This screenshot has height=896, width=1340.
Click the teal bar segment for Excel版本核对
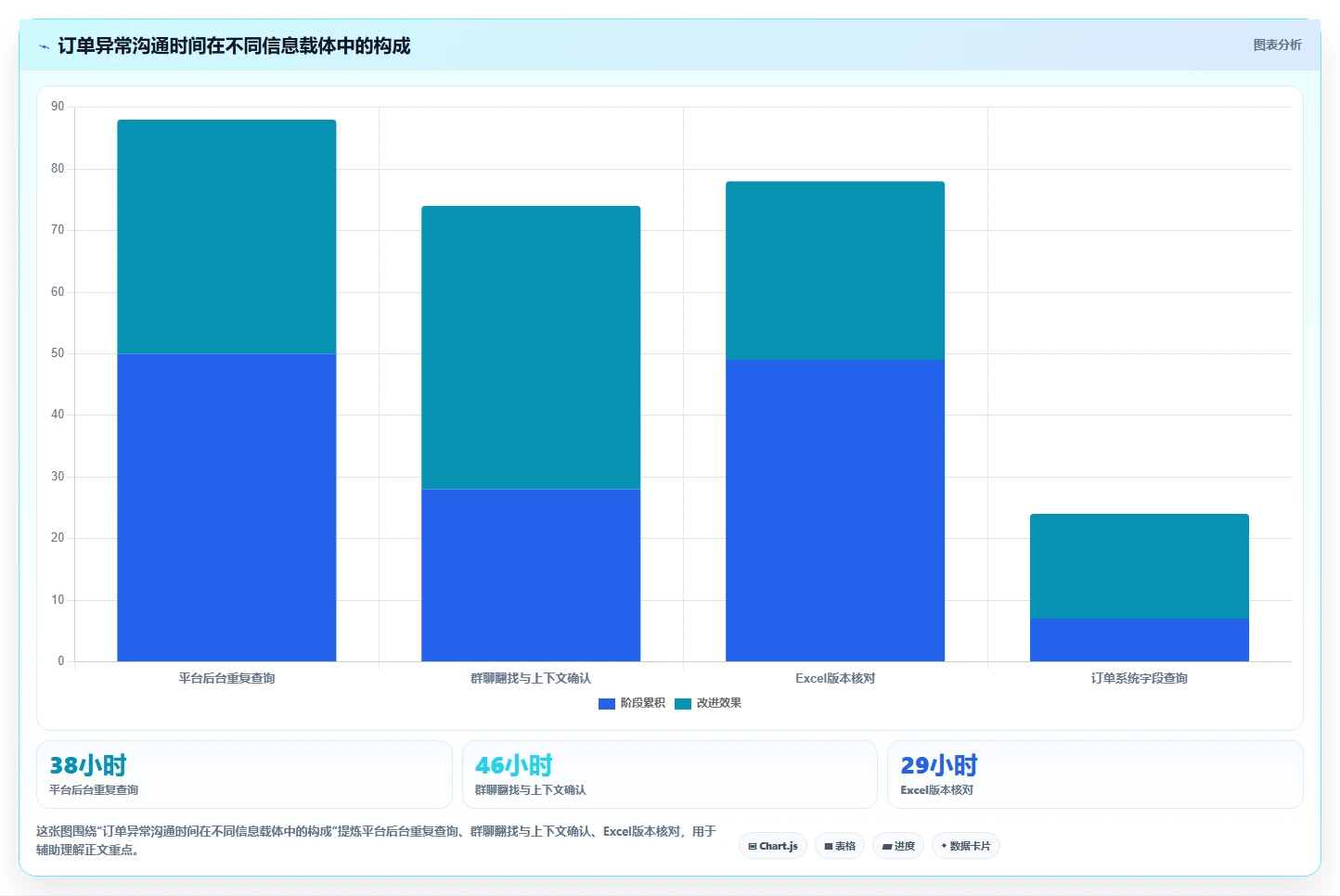(835, 271)
